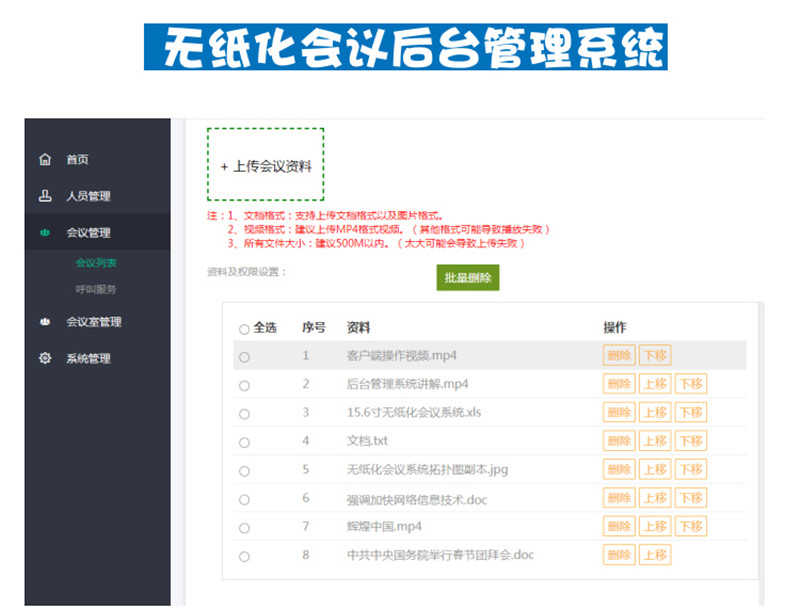Move 中共中央国务院举行春节团拜会.doc up
This screenshot has width=800, height=609.
pyautogui.click(x=655, y=555)
